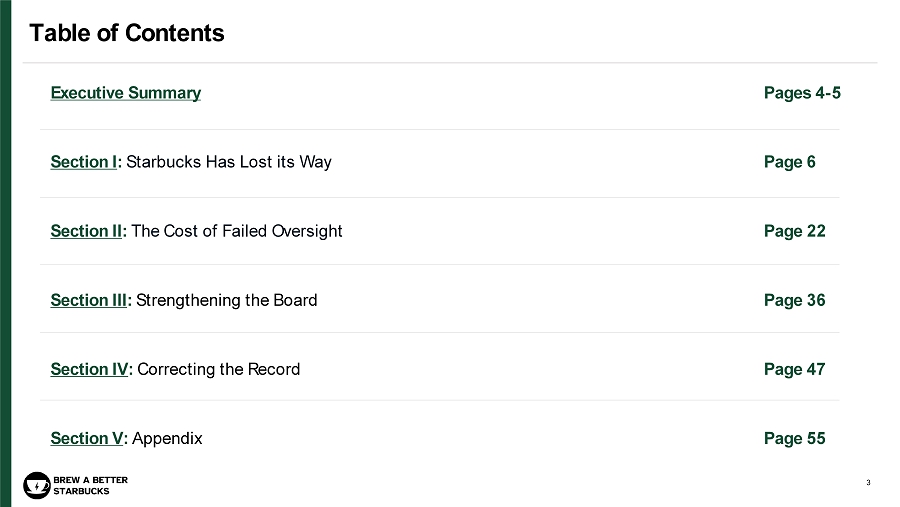900x507 pixels.
Task: Click the Brew a Better Starbucks cup logo
Action: (37, 485)
